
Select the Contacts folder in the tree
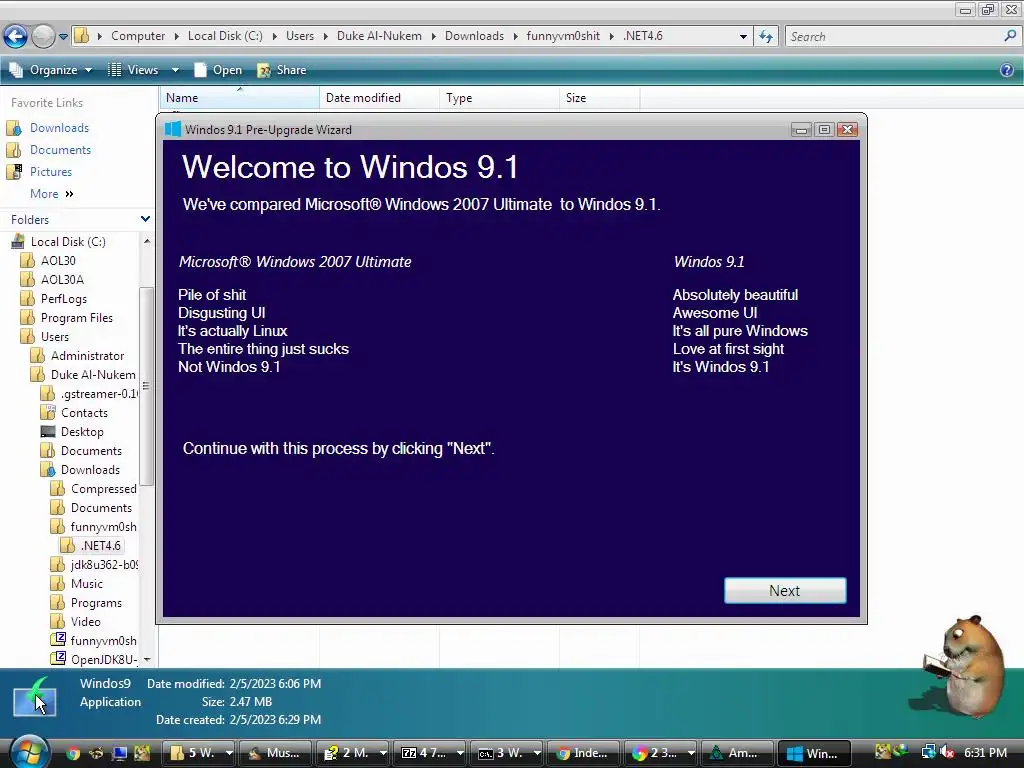tap(84, 413)
